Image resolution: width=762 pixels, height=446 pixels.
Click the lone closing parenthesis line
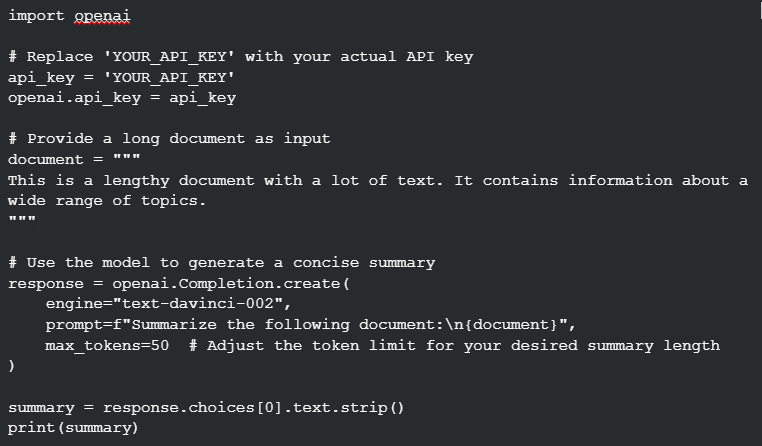pyautogui.click(x=12, y=366)
